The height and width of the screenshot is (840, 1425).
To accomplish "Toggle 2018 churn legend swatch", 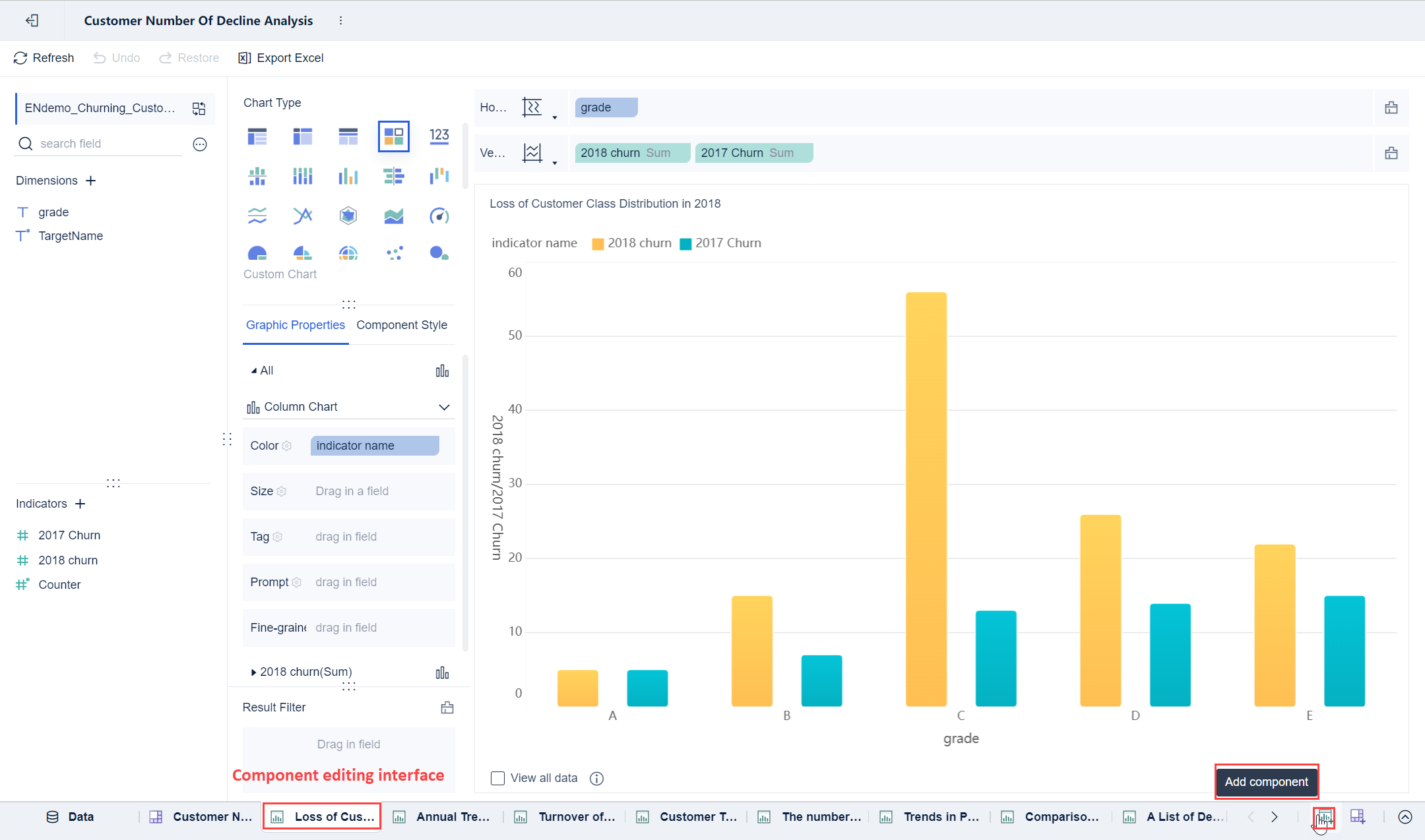I will [598, 243].
